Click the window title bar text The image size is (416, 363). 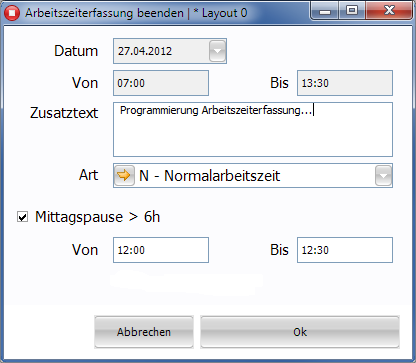click(x=136, y=13)
